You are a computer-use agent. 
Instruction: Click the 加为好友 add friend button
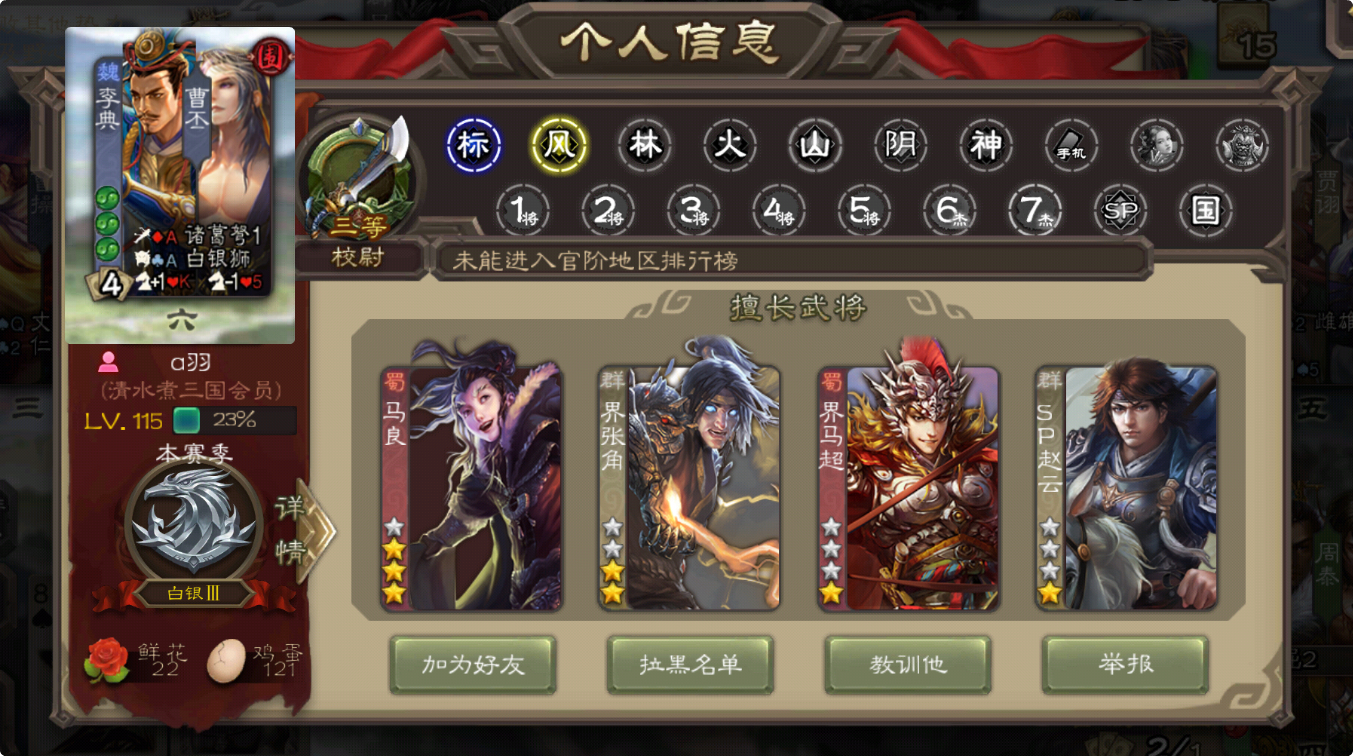(473, 665)
